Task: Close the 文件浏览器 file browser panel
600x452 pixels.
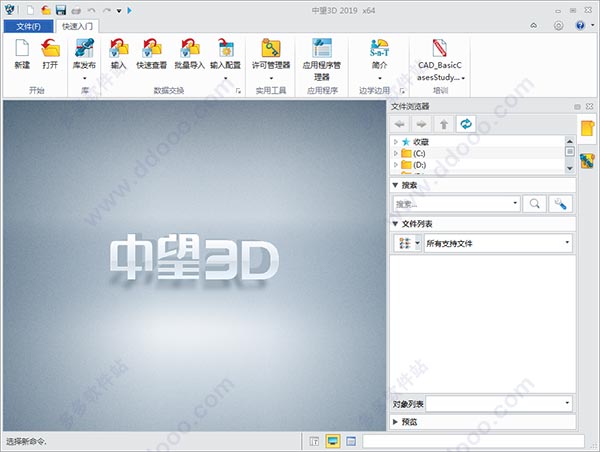Action: [589, 106]
